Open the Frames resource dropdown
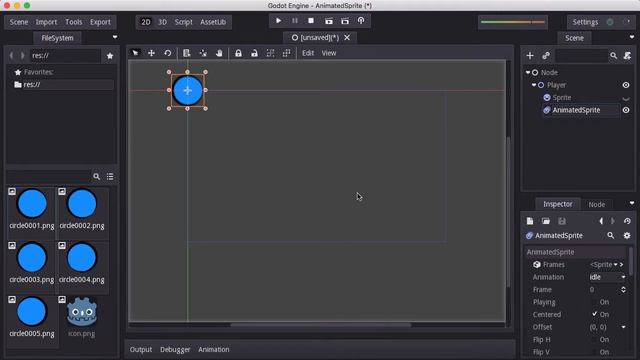 (x=616, y=264)
